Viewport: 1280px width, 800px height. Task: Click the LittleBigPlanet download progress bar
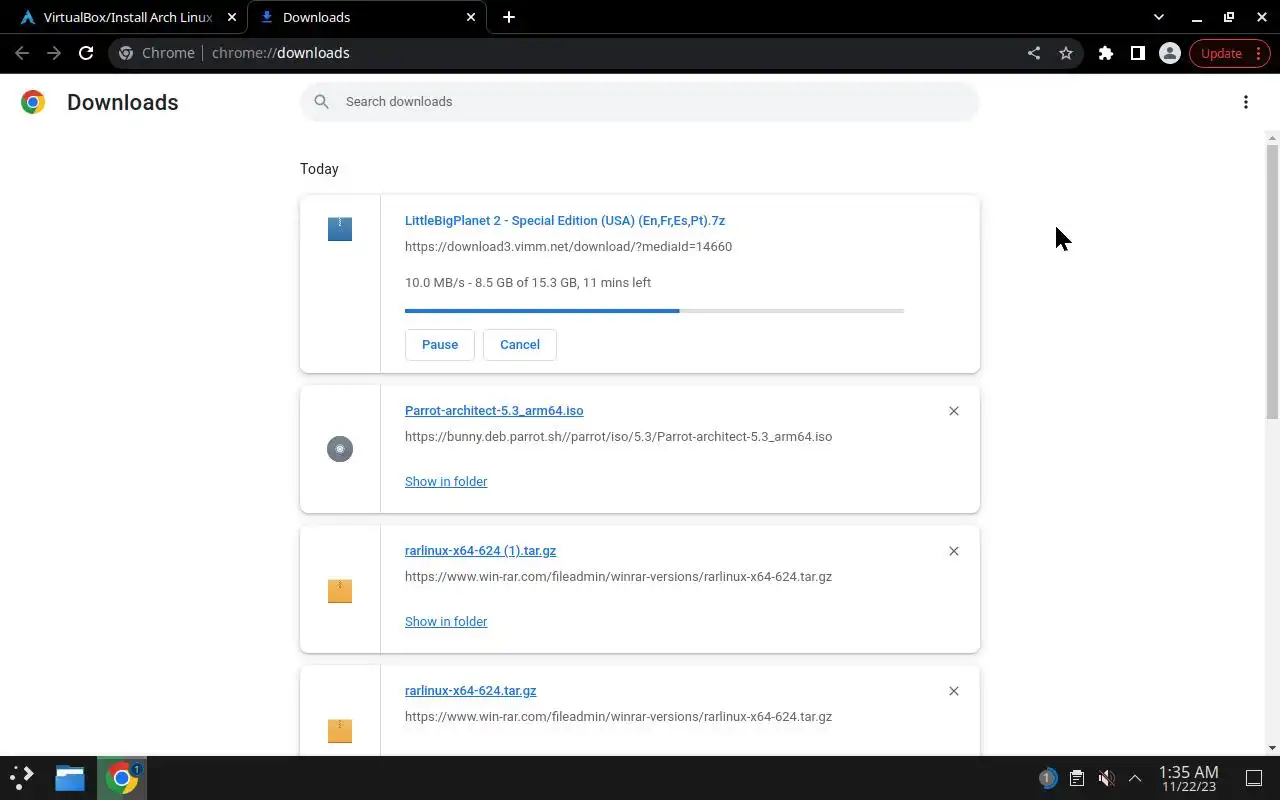click(654, 311)
